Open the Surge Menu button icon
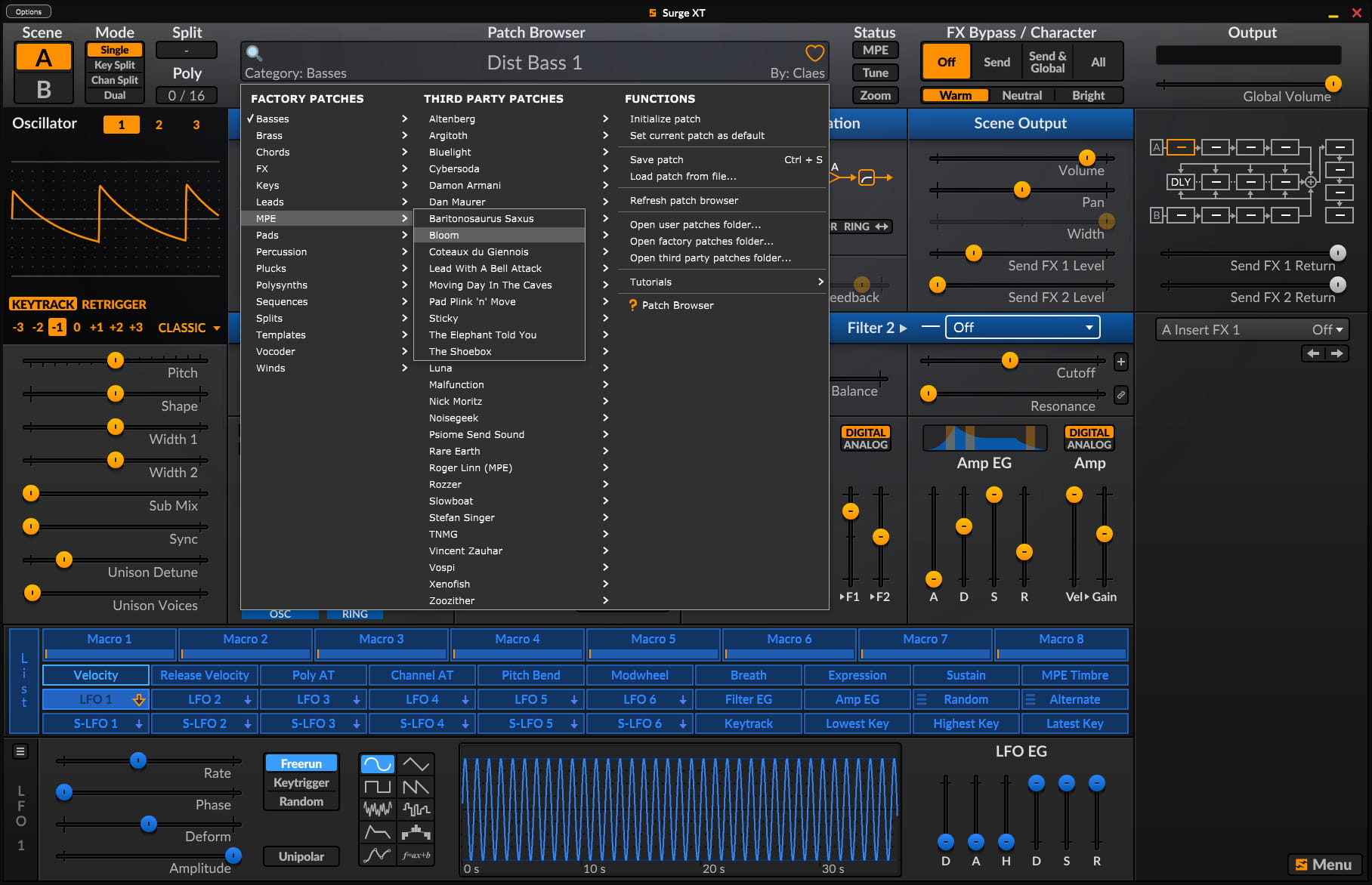Image resolution: width=1372 pixels, height=885 pixels. (1324, 865)
